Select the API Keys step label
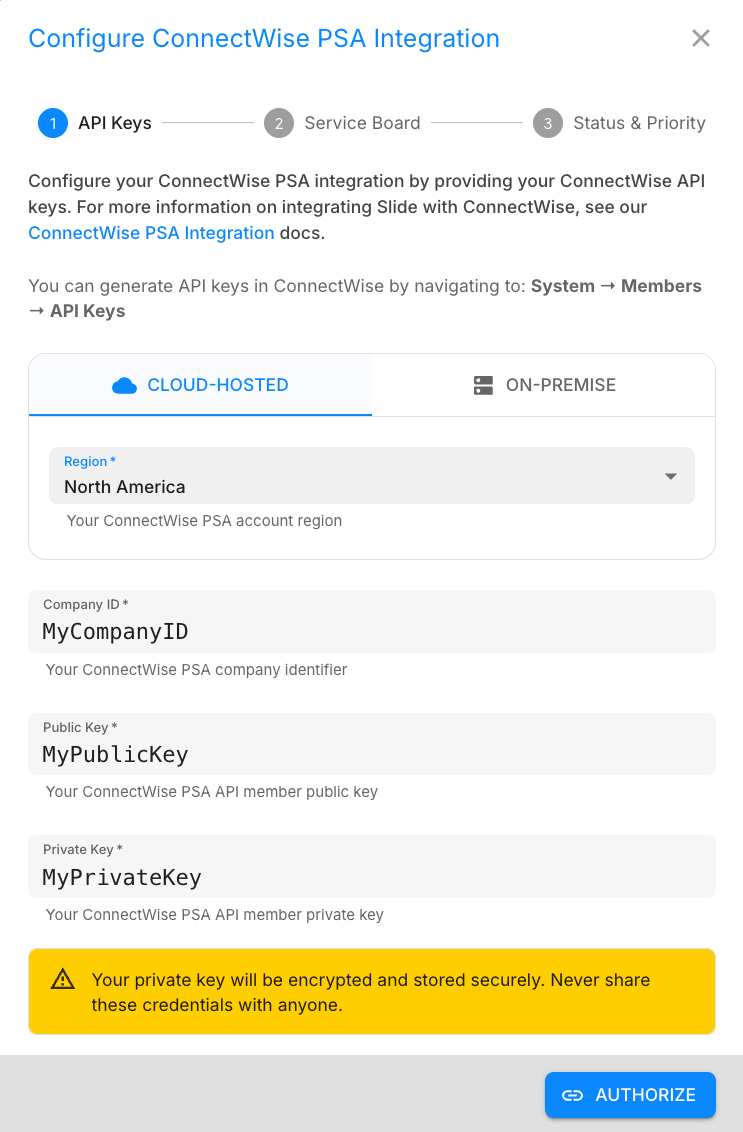 (x=115, y=123)
